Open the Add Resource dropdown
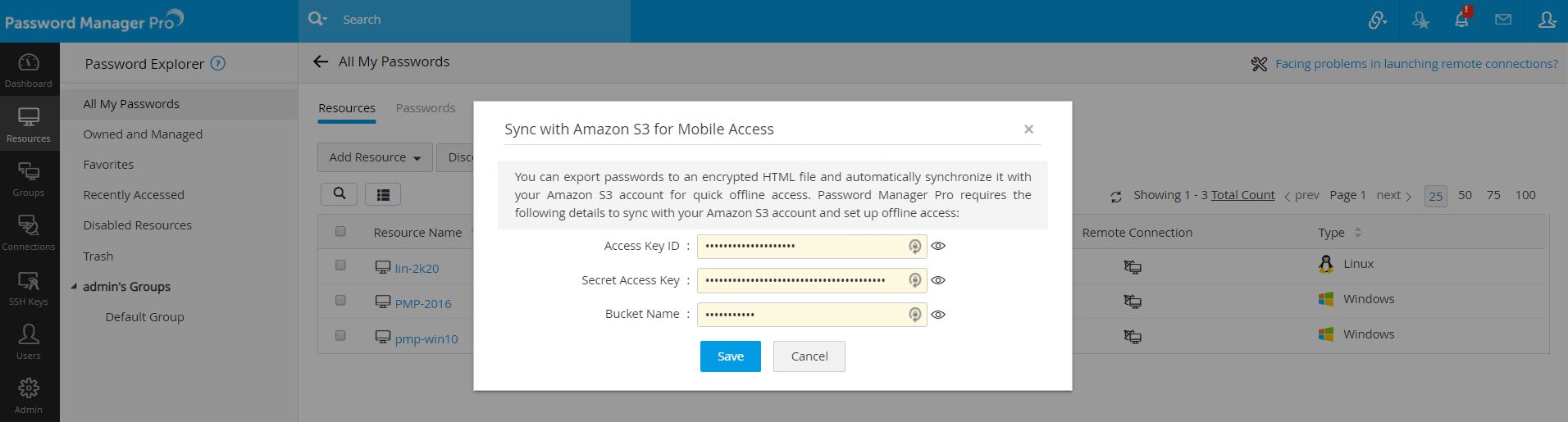This screenshot has width=1568, height=422. (375, 157)
